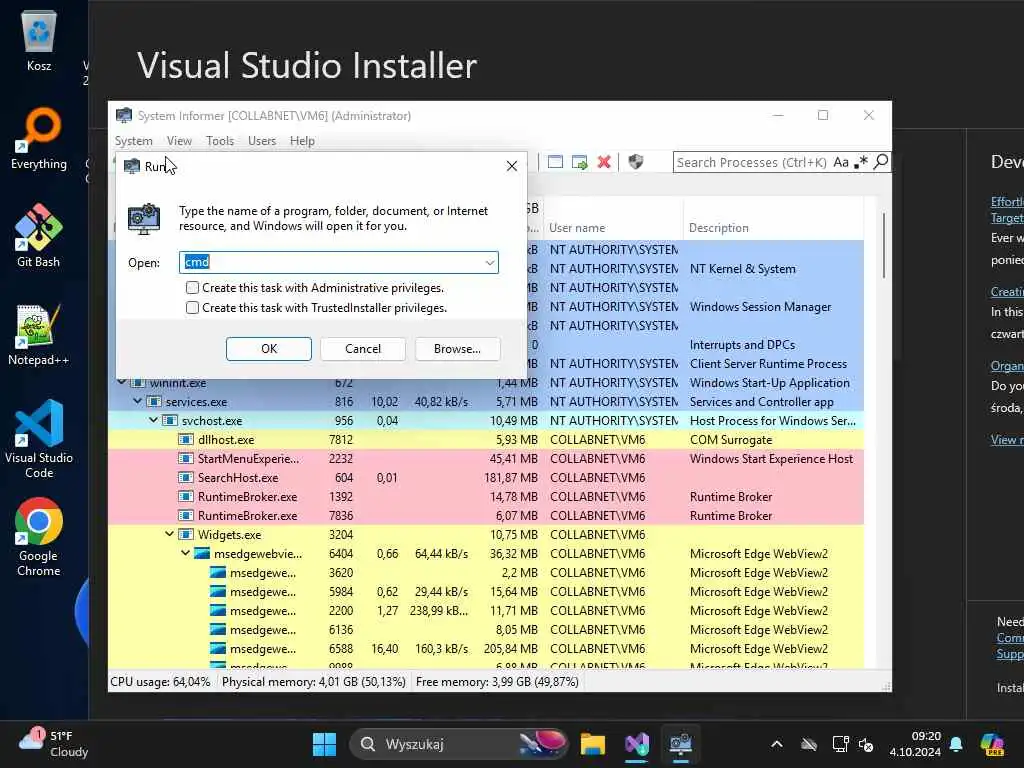Viewport: 1024px width, 768px height.
Task: Check Create this task with TrustedInstaller privileges
Action: (x=192, y=308)
